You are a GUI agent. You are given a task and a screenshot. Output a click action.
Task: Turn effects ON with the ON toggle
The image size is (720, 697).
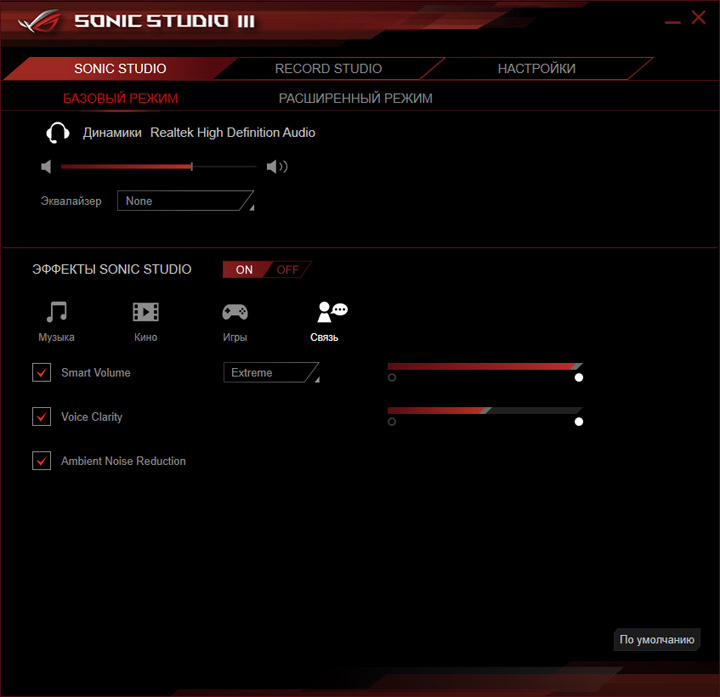(244, 270)
